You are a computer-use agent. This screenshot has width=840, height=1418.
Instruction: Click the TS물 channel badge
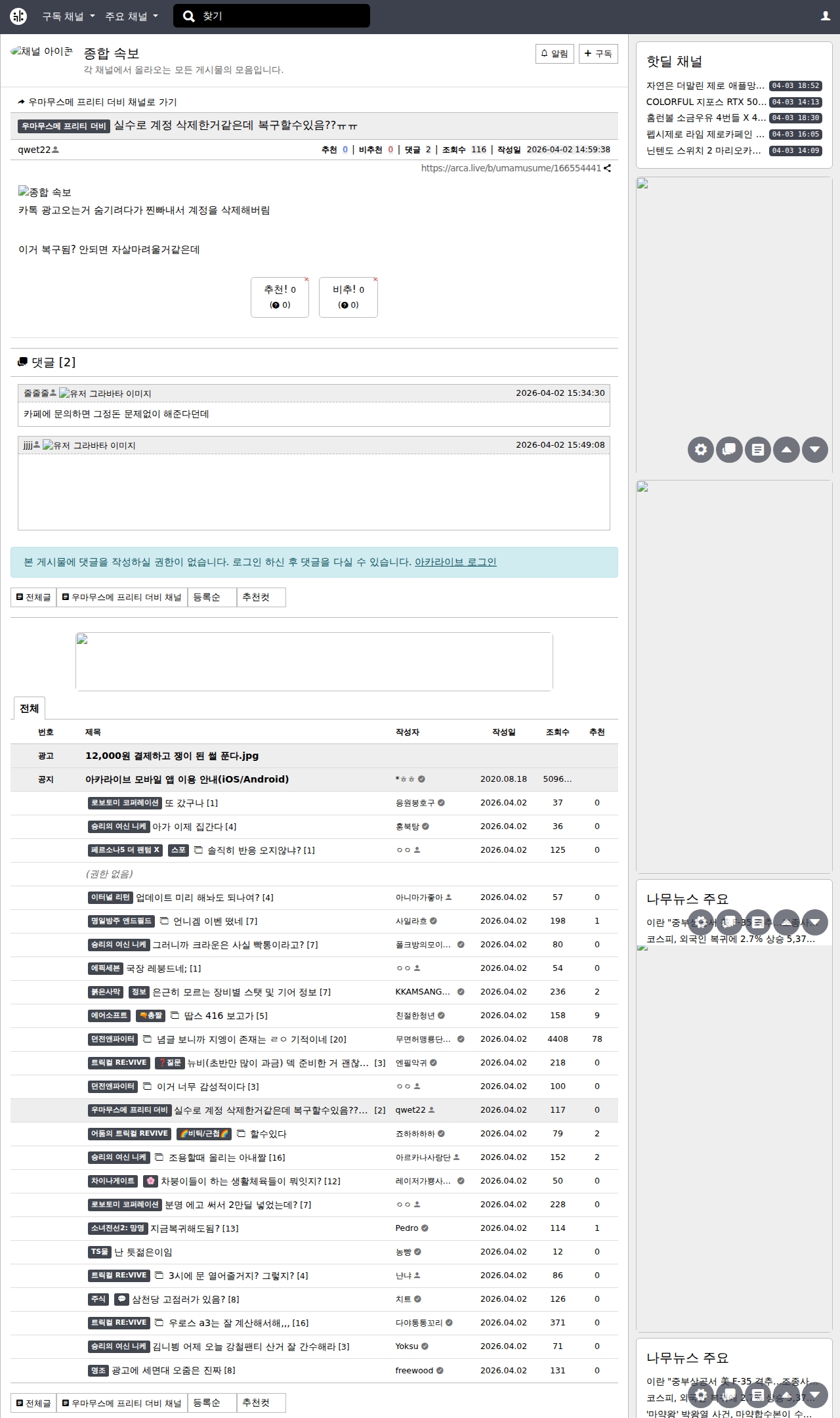100,1252
